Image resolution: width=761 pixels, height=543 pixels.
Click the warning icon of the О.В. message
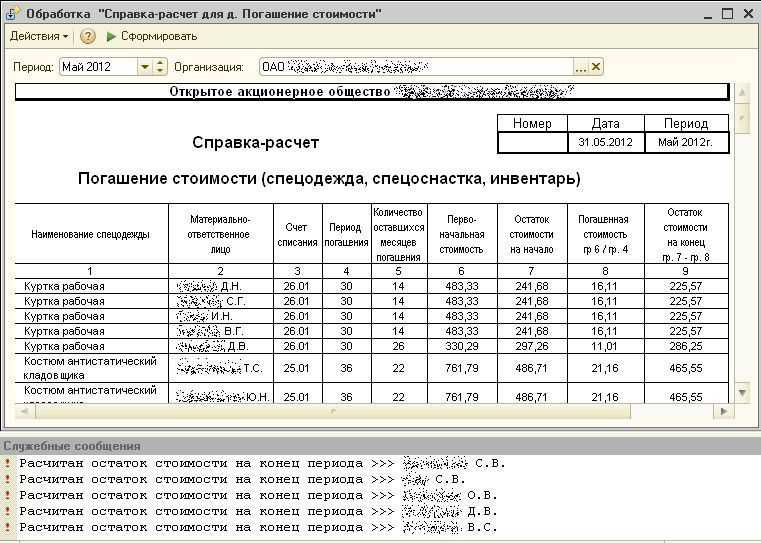[8, 495]
